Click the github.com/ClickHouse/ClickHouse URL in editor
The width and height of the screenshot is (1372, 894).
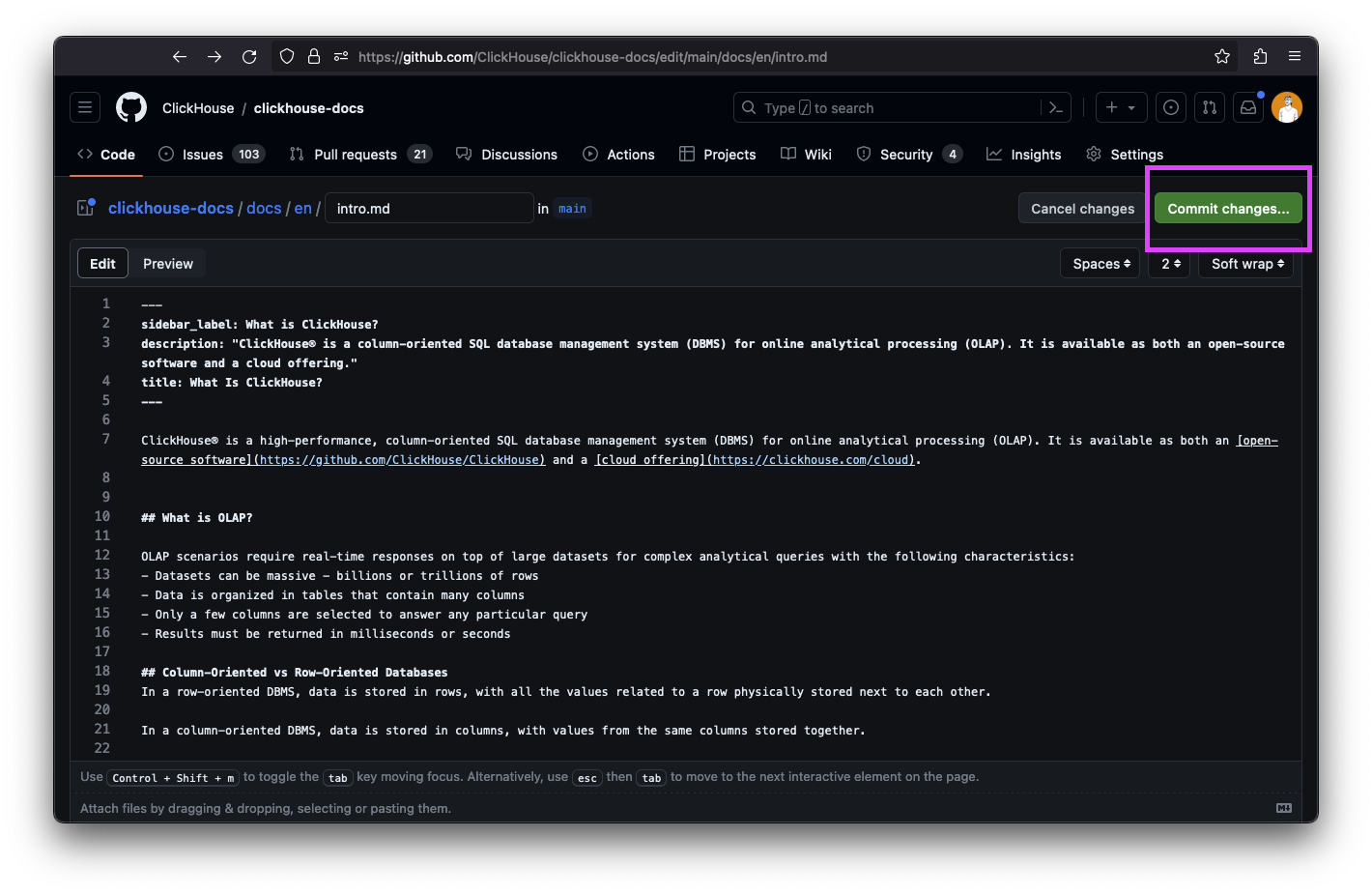tap(399, 460)
